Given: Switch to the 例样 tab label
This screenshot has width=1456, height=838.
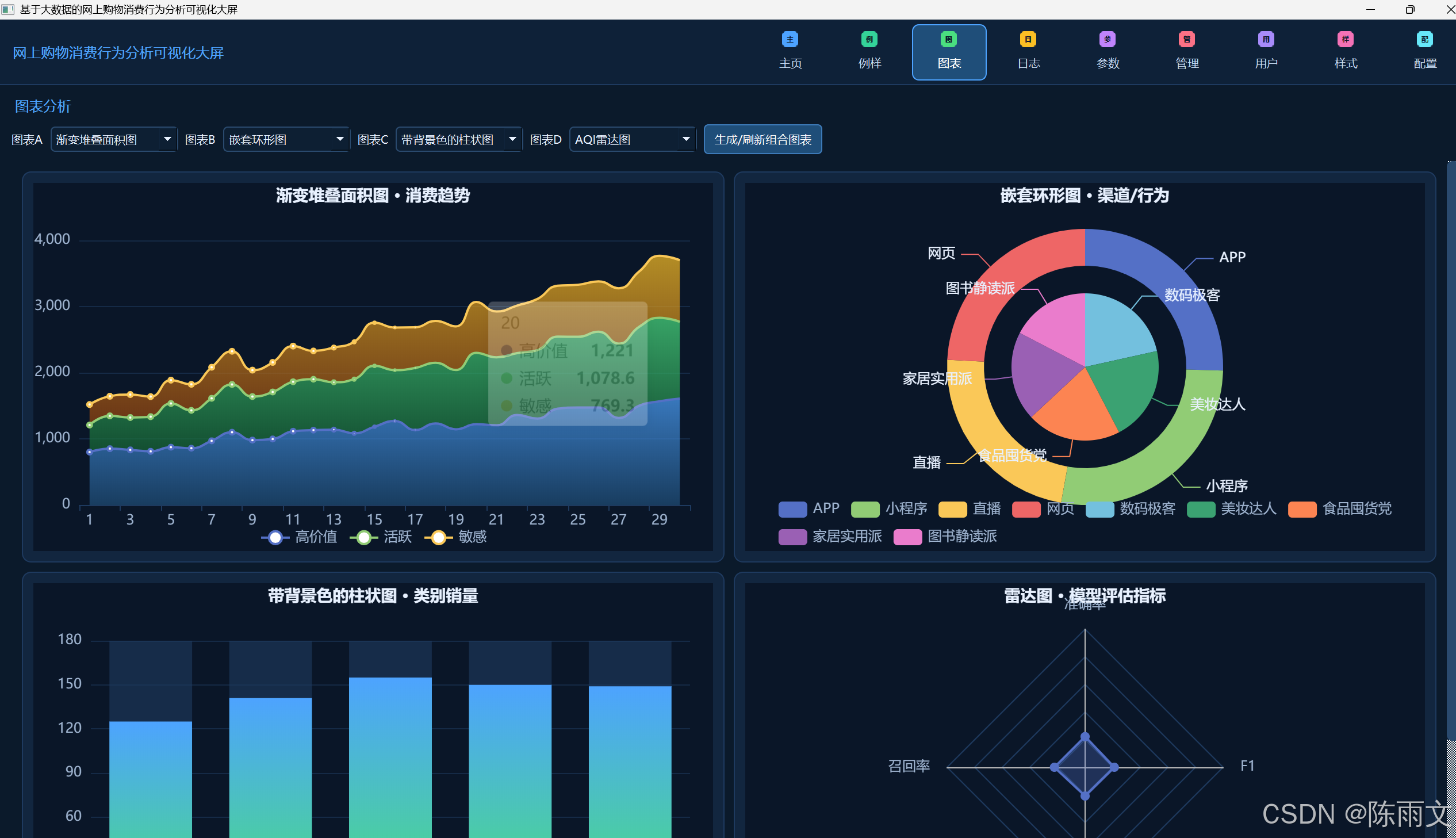Looking at the screenshot, I should pos(870,63).
